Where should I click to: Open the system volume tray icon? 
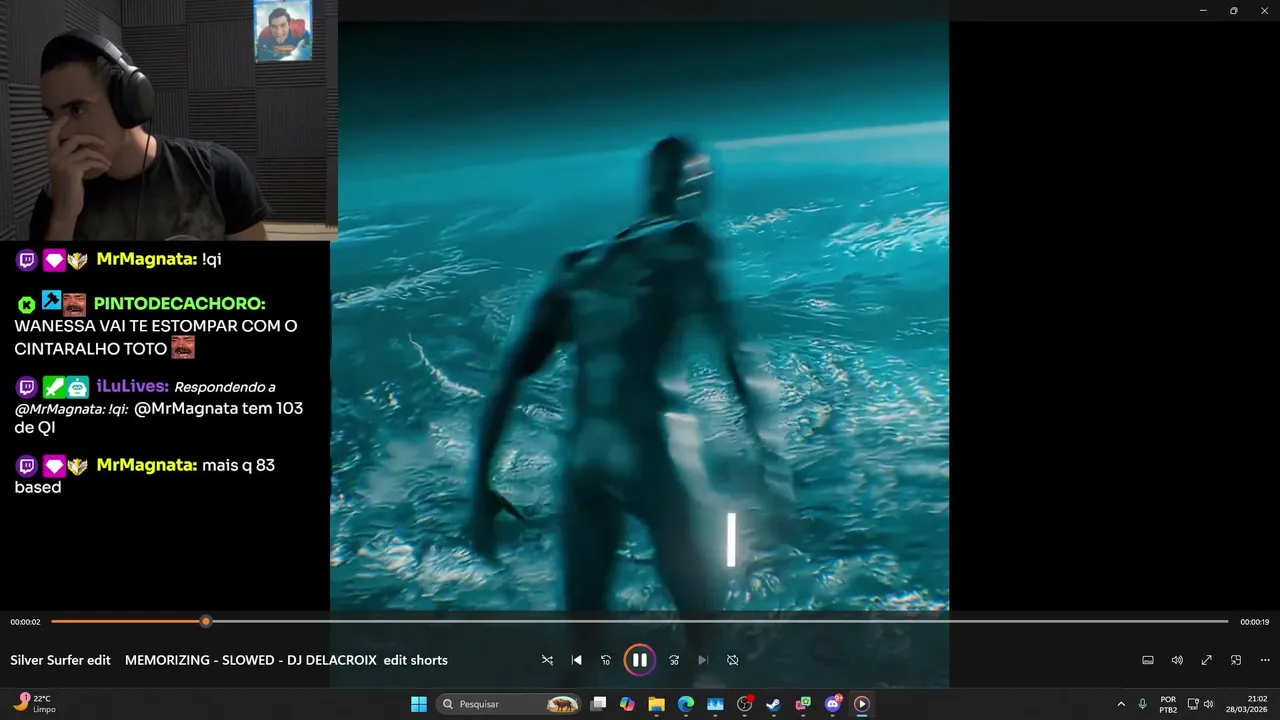point(1209,704)
